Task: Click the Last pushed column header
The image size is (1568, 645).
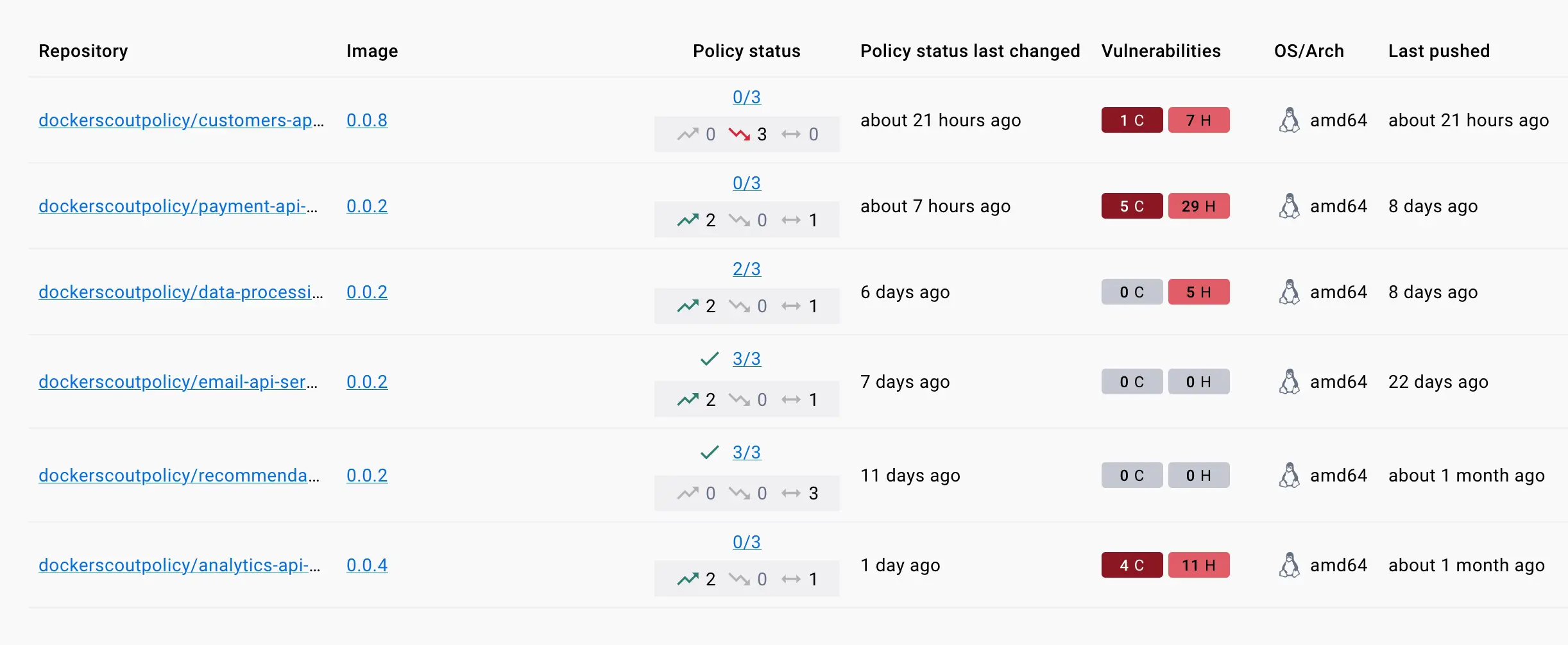Action: [x=1438, y=51]
